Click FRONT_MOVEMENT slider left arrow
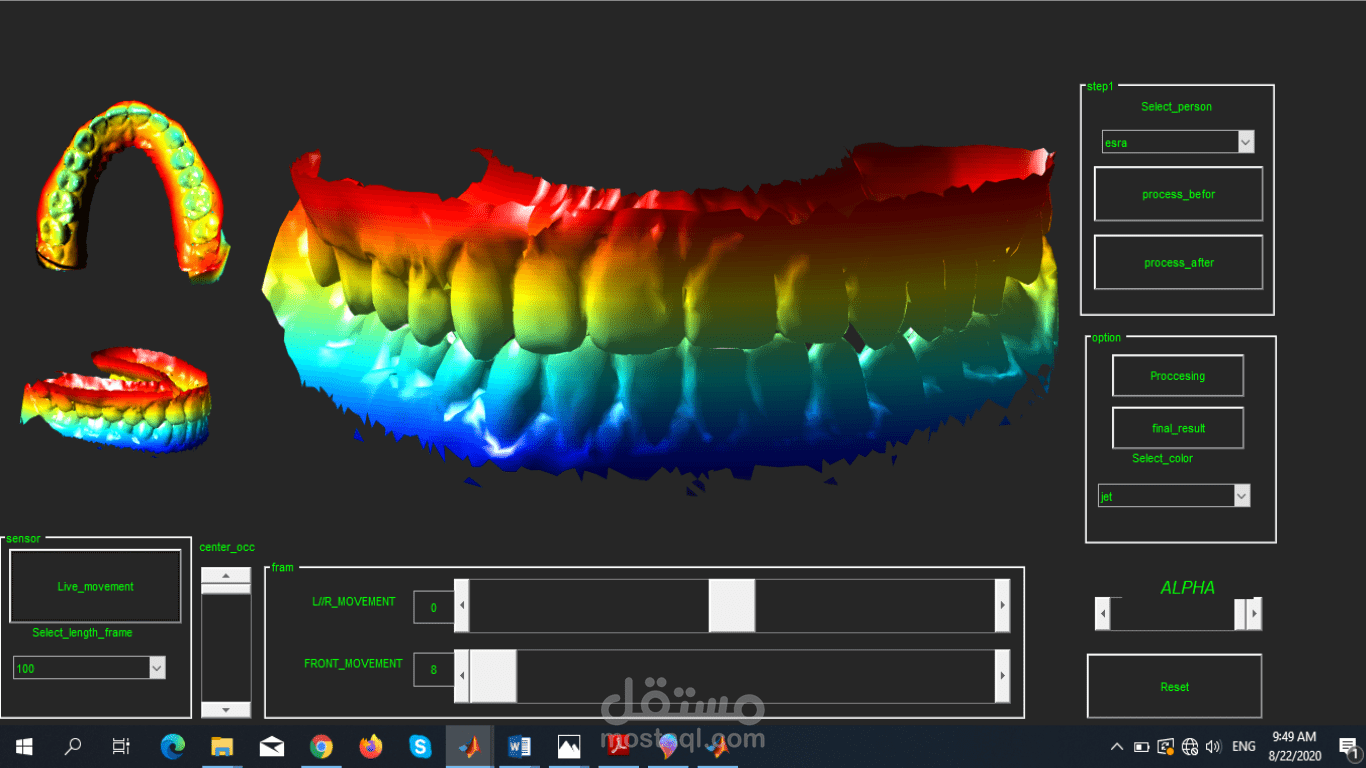1366x768 pixels. pyautogui.click(x=461, y=676)
